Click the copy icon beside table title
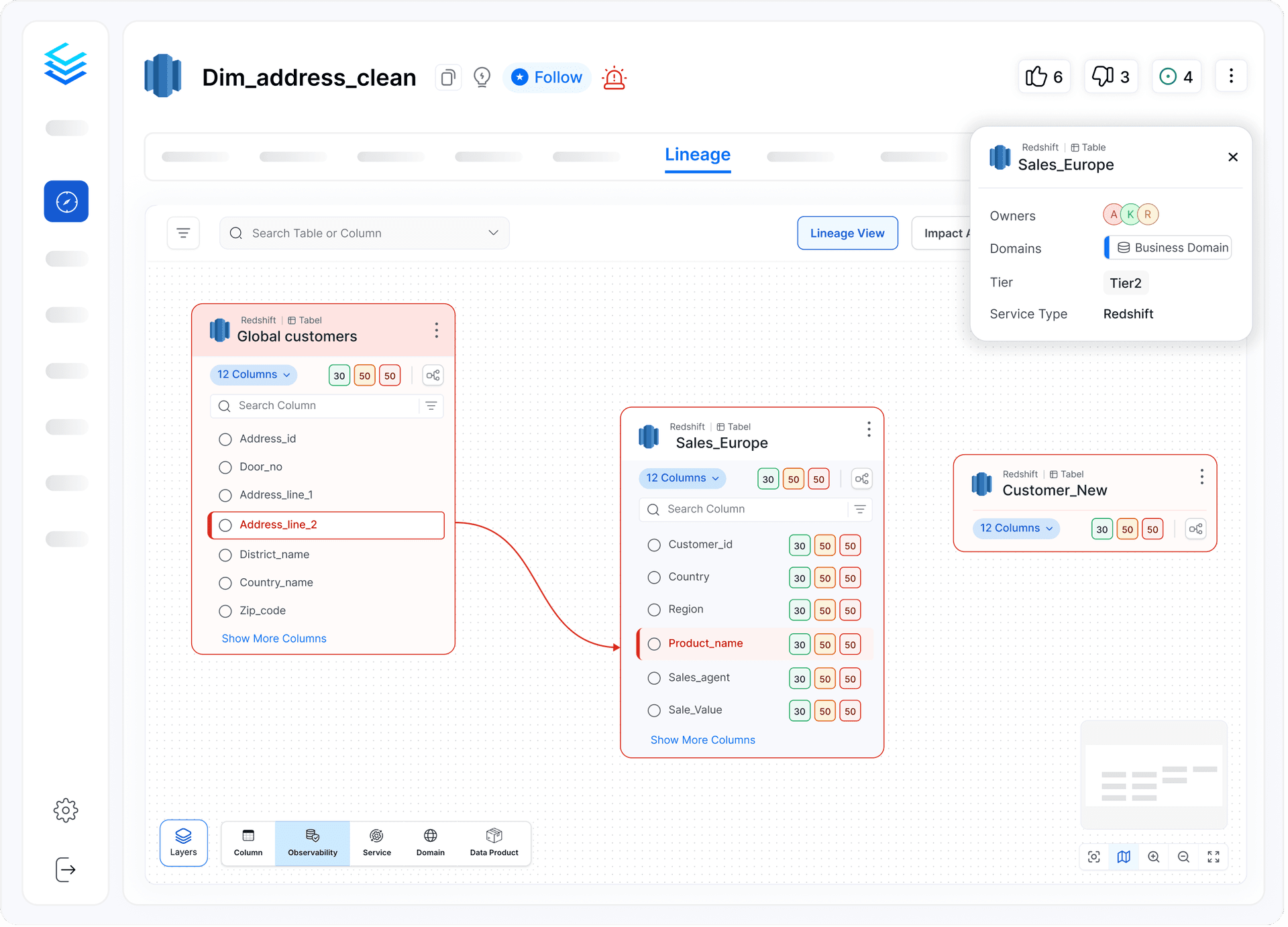This screenshot has width=1288, height=927. click(448, 78)
